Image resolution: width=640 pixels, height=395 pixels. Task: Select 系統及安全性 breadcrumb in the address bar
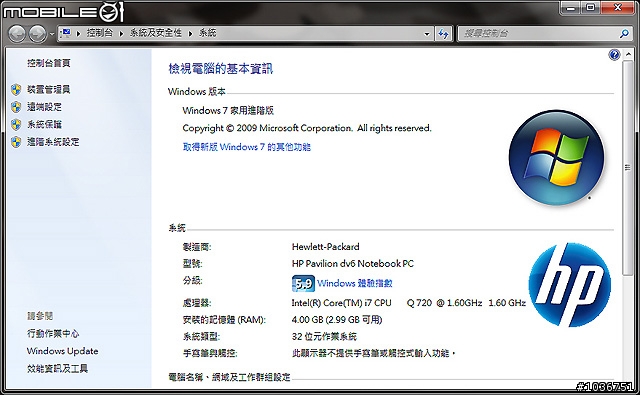click(x=156, y=33)
